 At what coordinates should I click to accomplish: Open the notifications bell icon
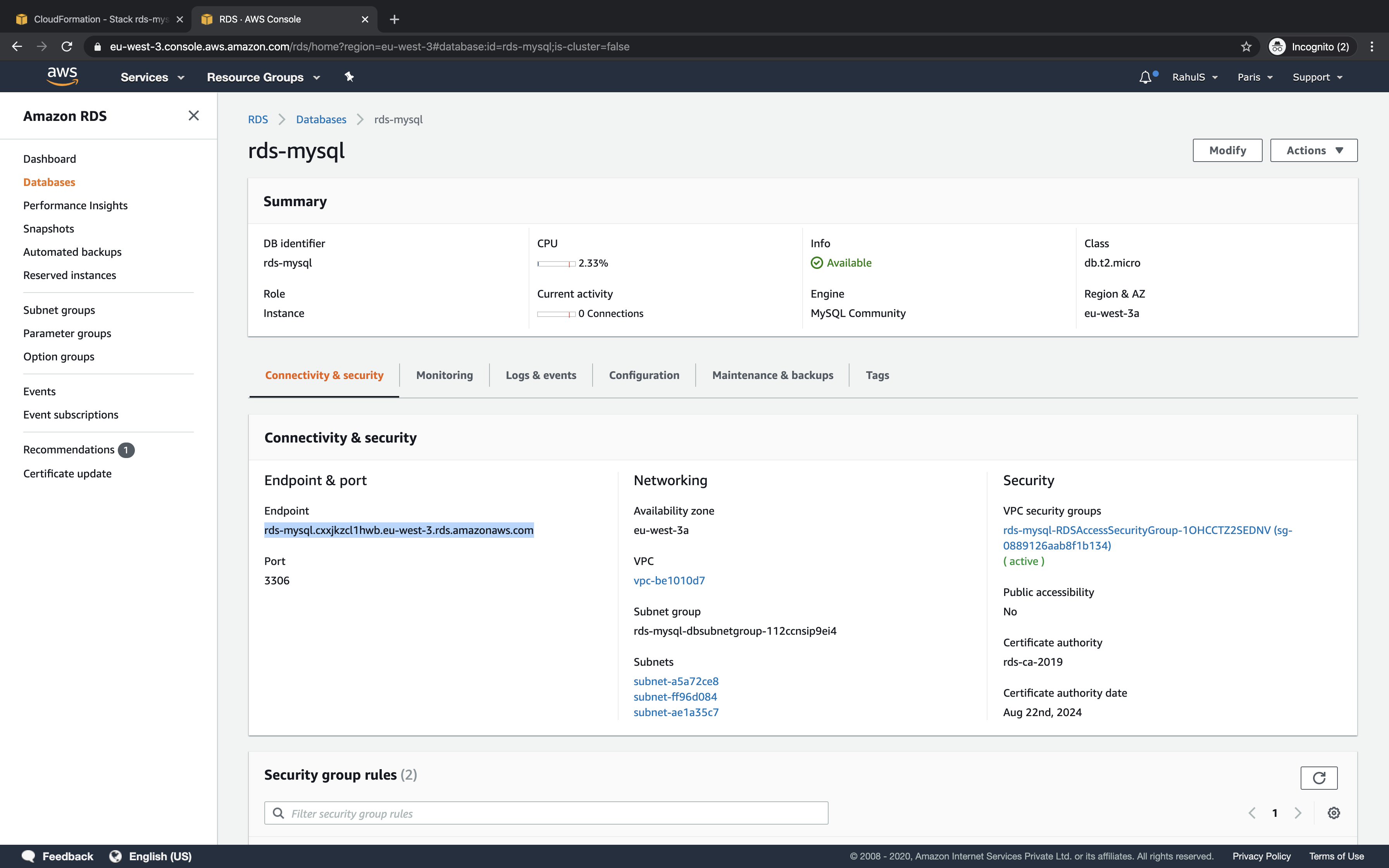click(1145, 77)
